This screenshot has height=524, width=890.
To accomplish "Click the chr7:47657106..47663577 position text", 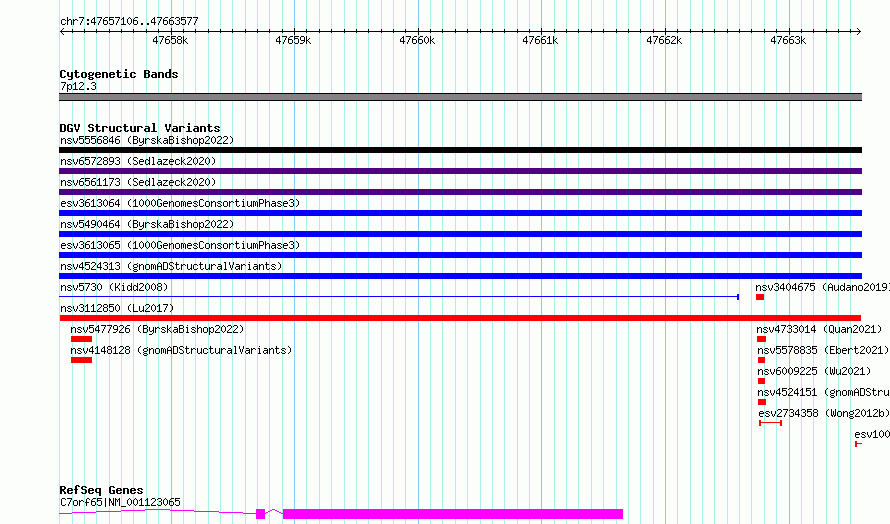I will (129, 22).
